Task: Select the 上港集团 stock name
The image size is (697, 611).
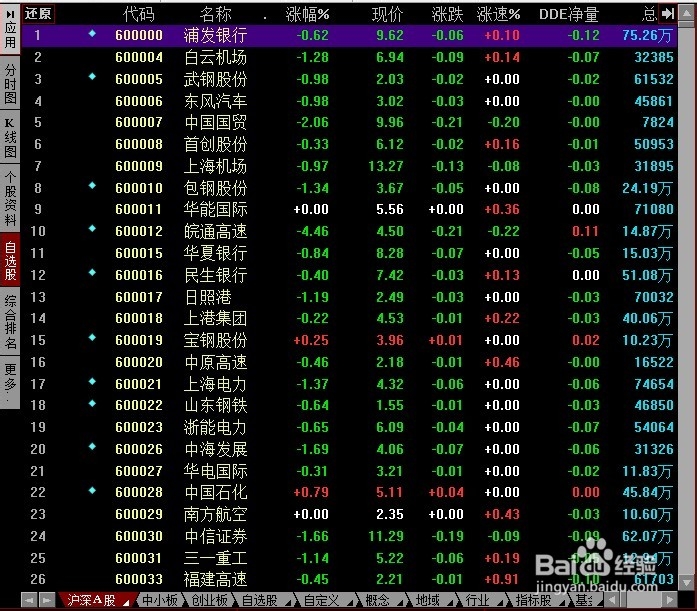Action: point(216,318)
